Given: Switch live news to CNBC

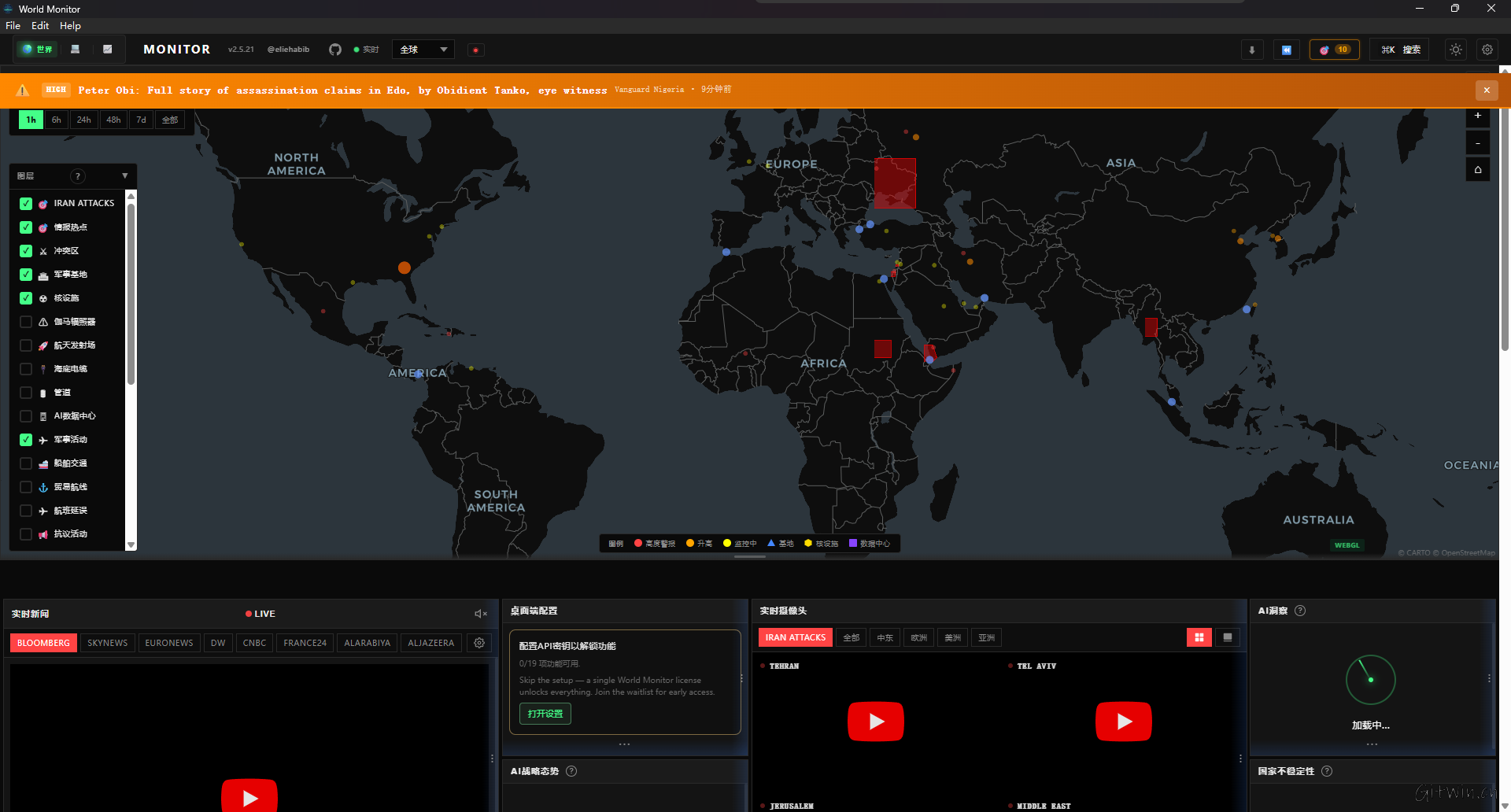Looking at the screenshot, I should click(x=254, y=643).
